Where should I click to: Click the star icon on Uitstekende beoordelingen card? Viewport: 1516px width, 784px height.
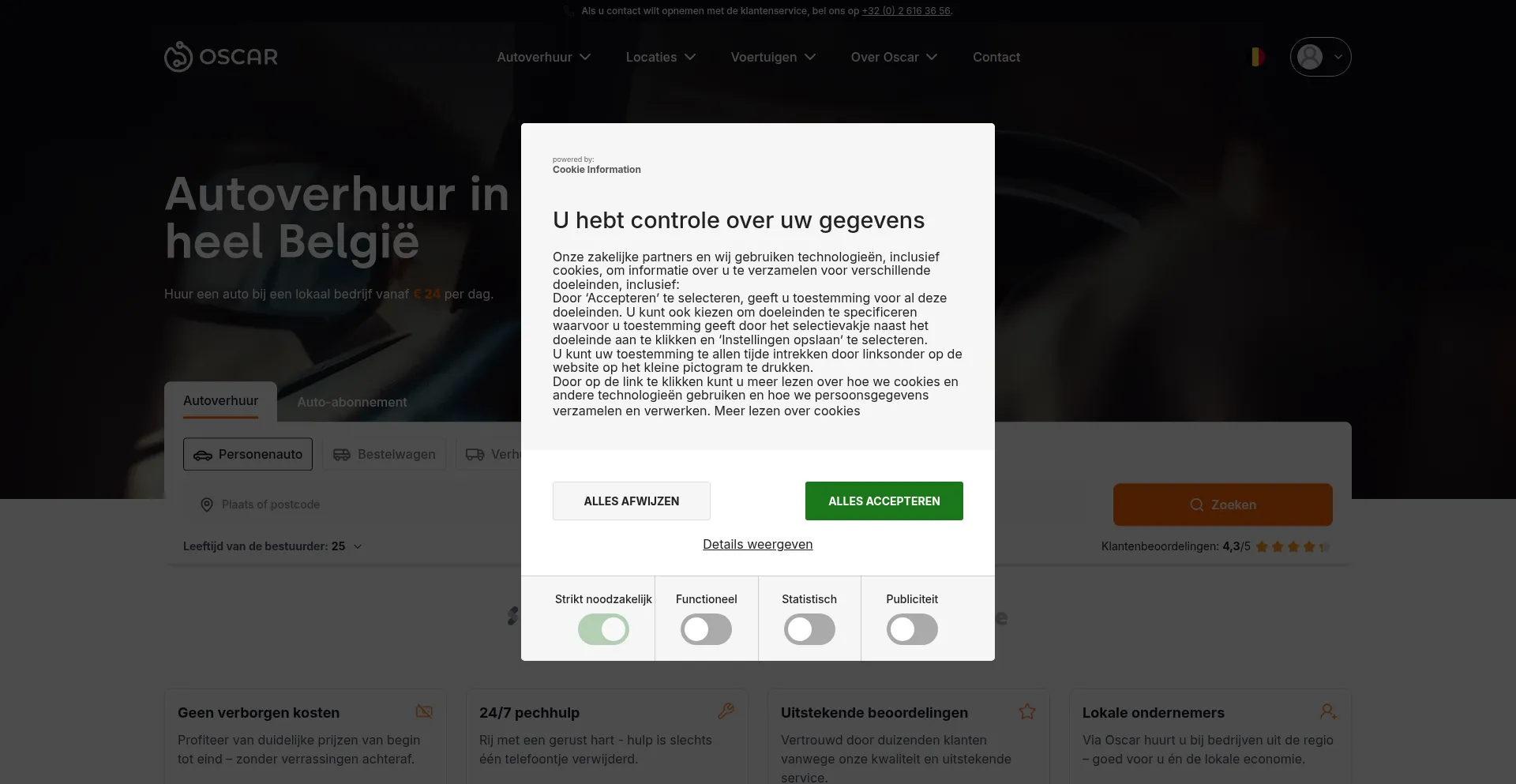(1027, 711)
